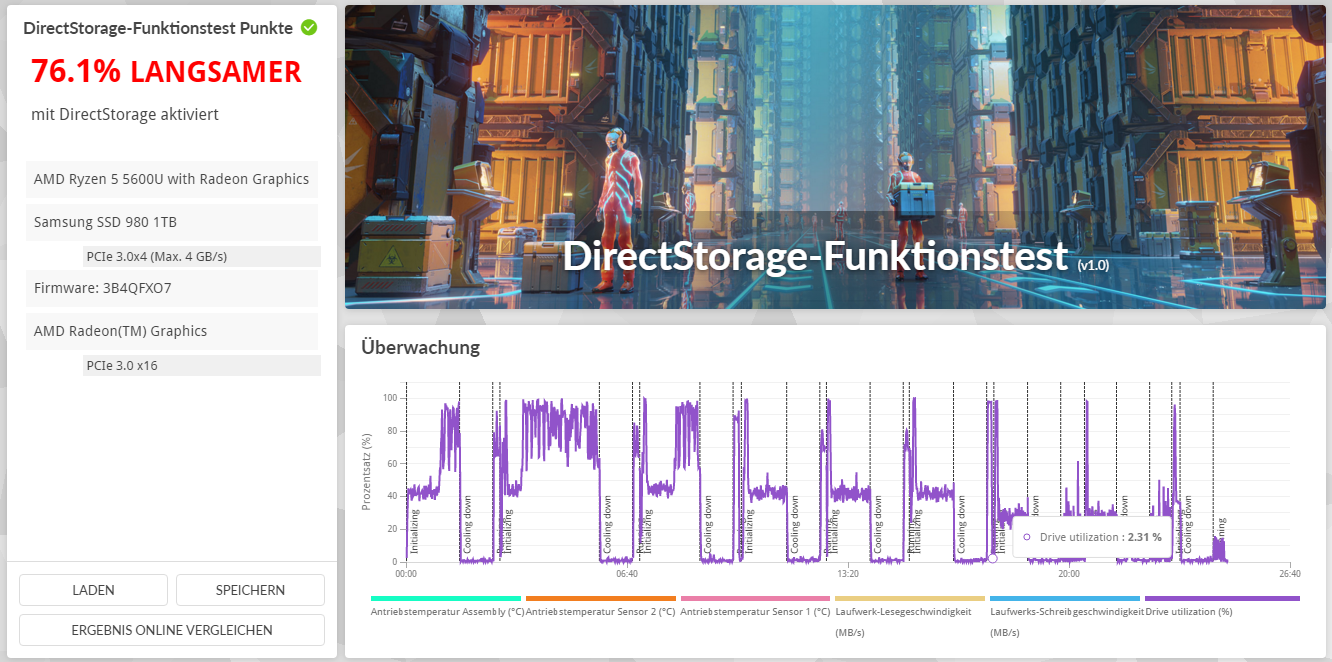Click the green checkmark validity icon
The width and height of the screenshot is (1332, 662).
pyautogui.click(x=309, y=28)
